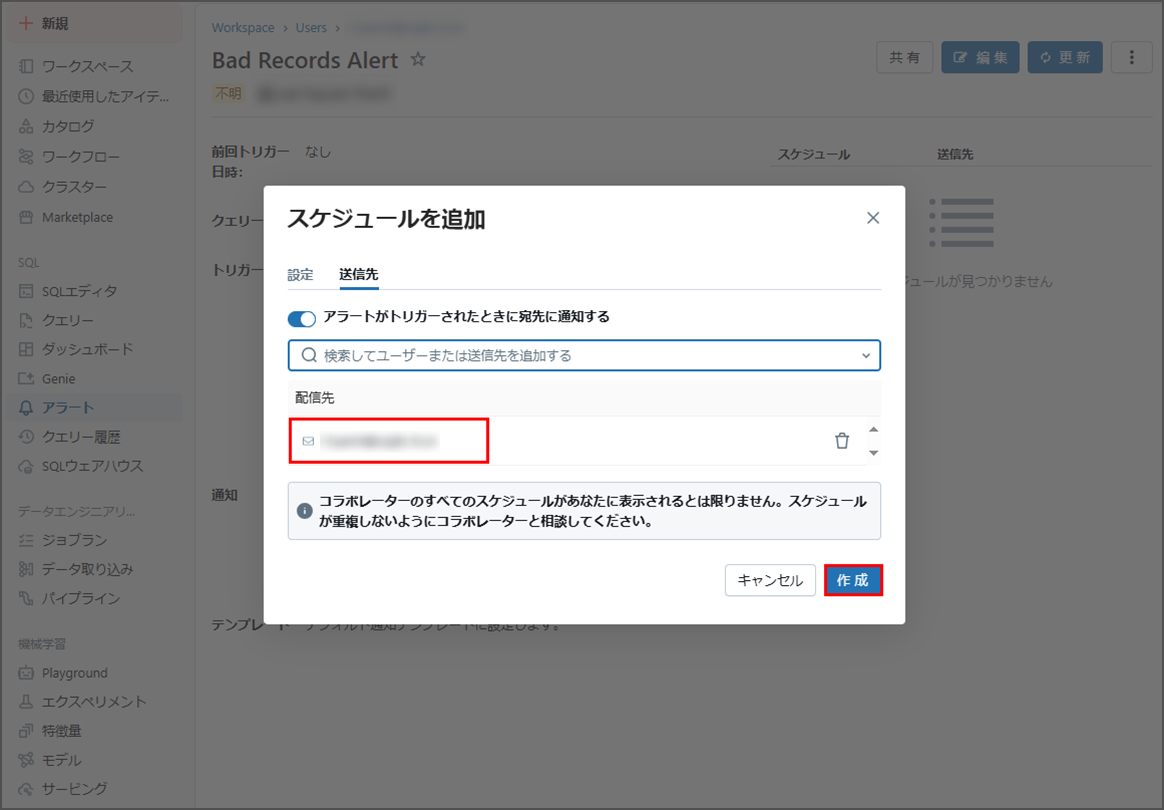The image size is (1164, 810).
Task: Click the カタログ sidebar icon
Action: [26, 126]
